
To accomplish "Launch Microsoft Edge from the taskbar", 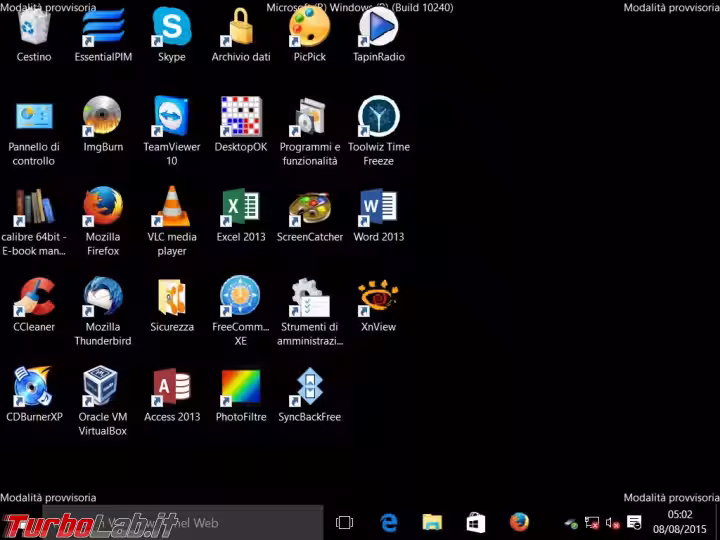I will (388, 523).
